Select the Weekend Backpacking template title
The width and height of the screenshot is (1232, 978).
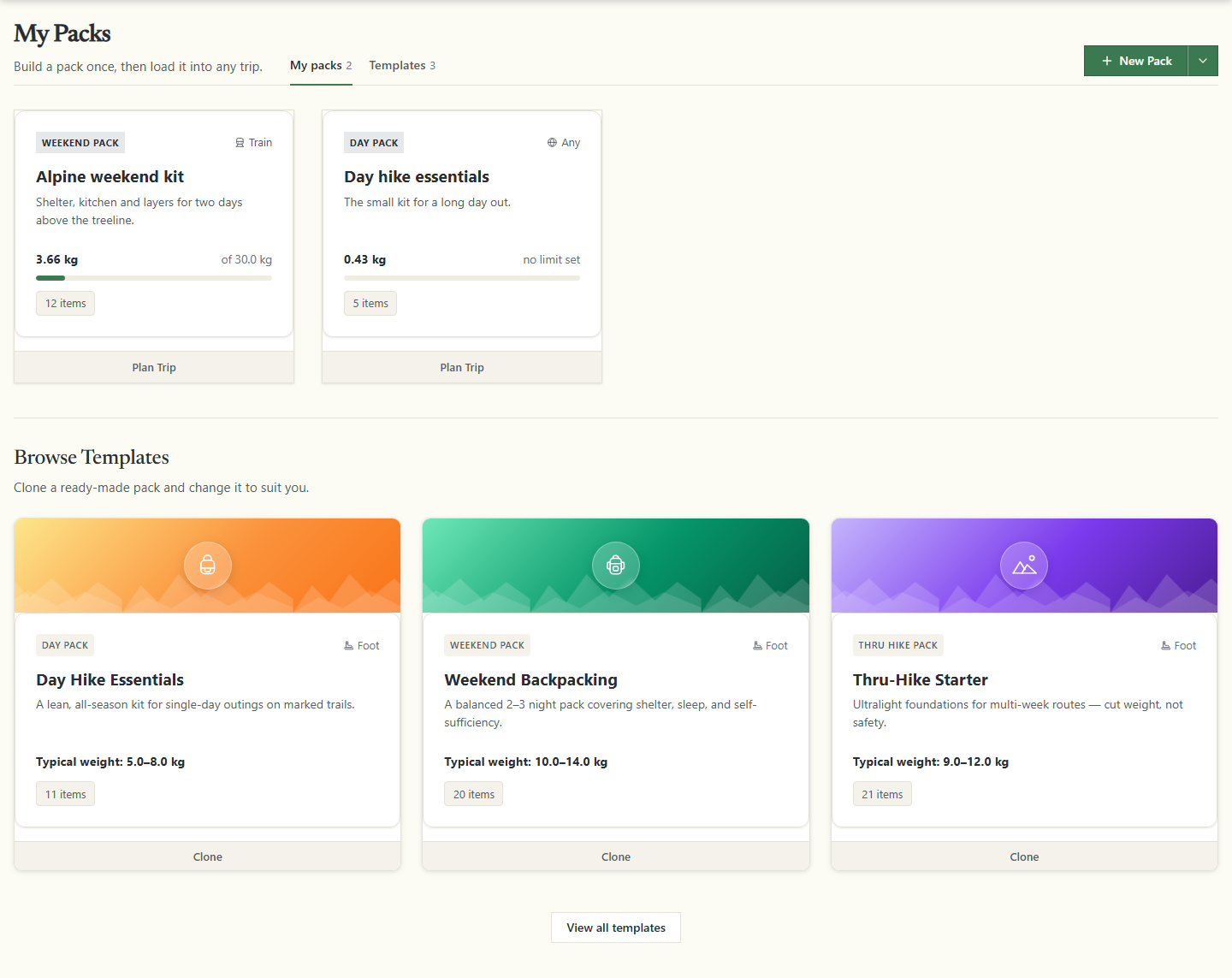[x=530, y=680]
